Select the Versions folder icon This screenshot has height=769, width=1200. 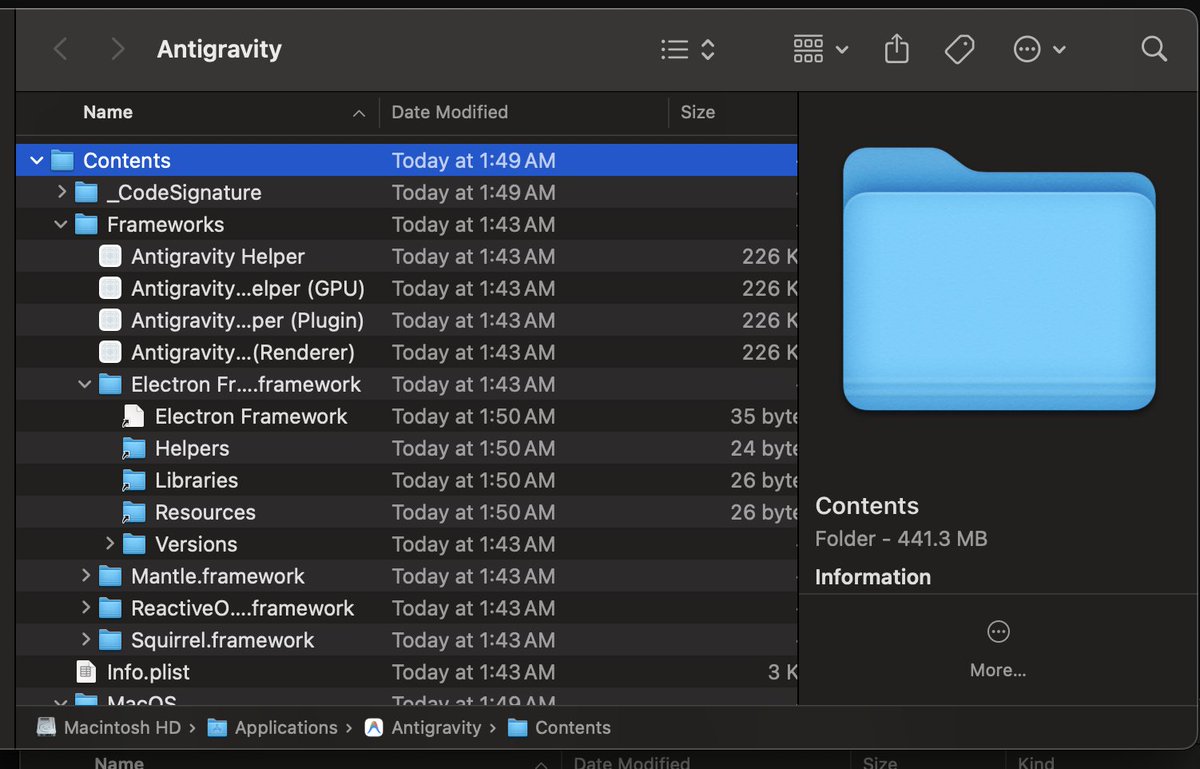(135, 544)
